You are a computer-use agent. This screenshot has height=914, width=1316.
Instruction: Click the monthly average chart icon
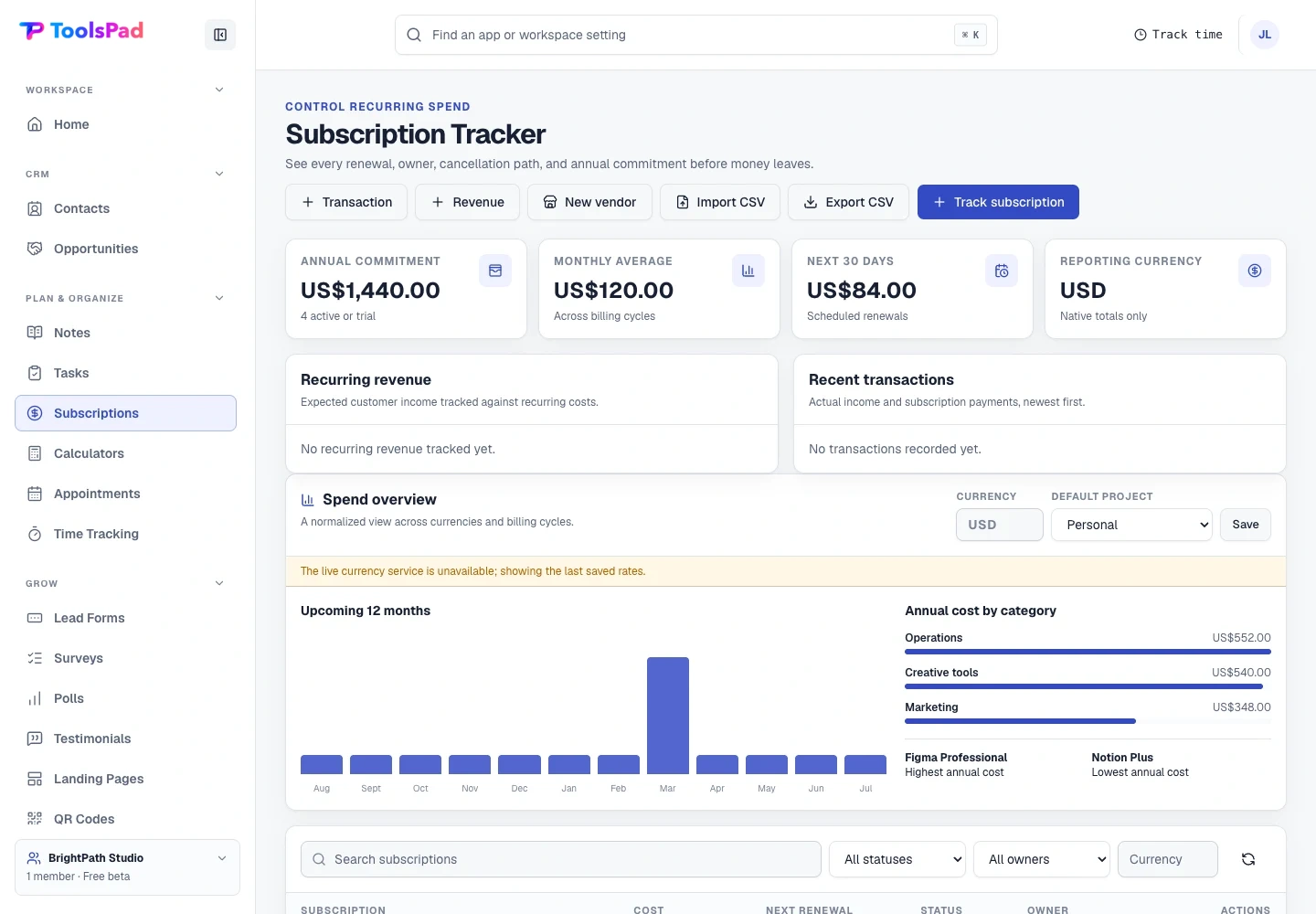pyautogui.click(x=748, y=271)
